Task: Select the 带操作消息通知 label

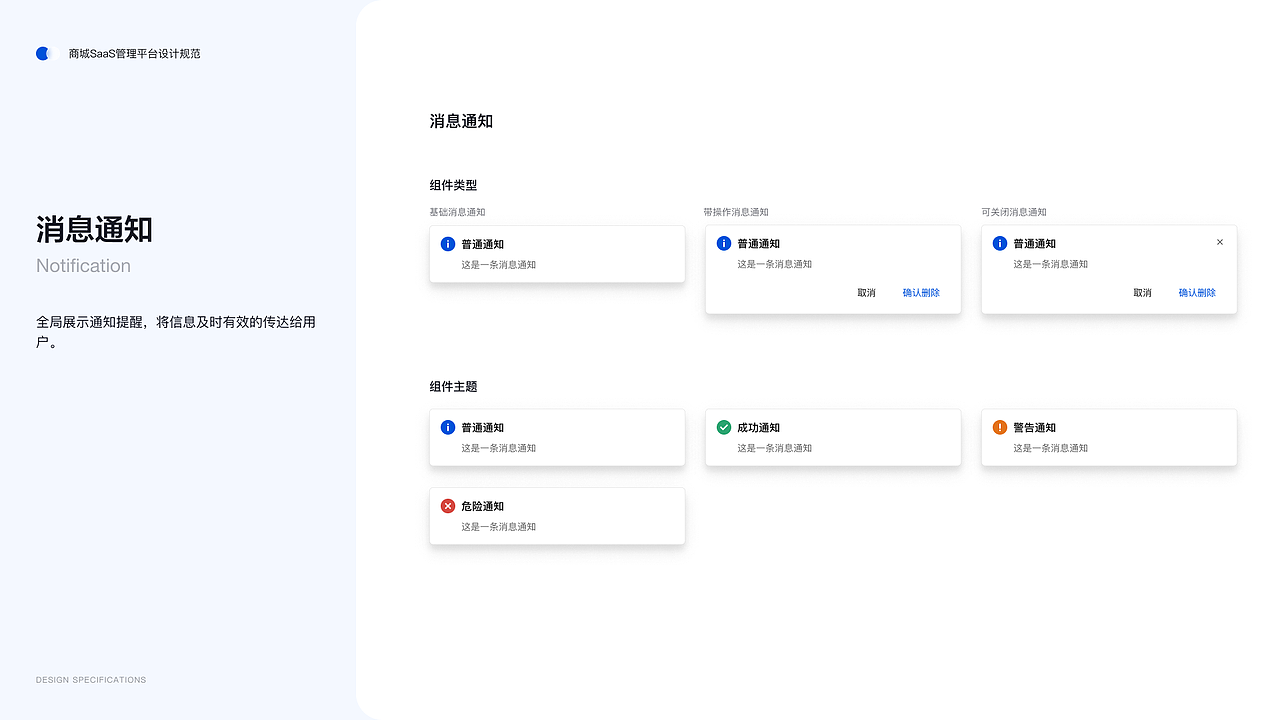Action: click(736, 212)
